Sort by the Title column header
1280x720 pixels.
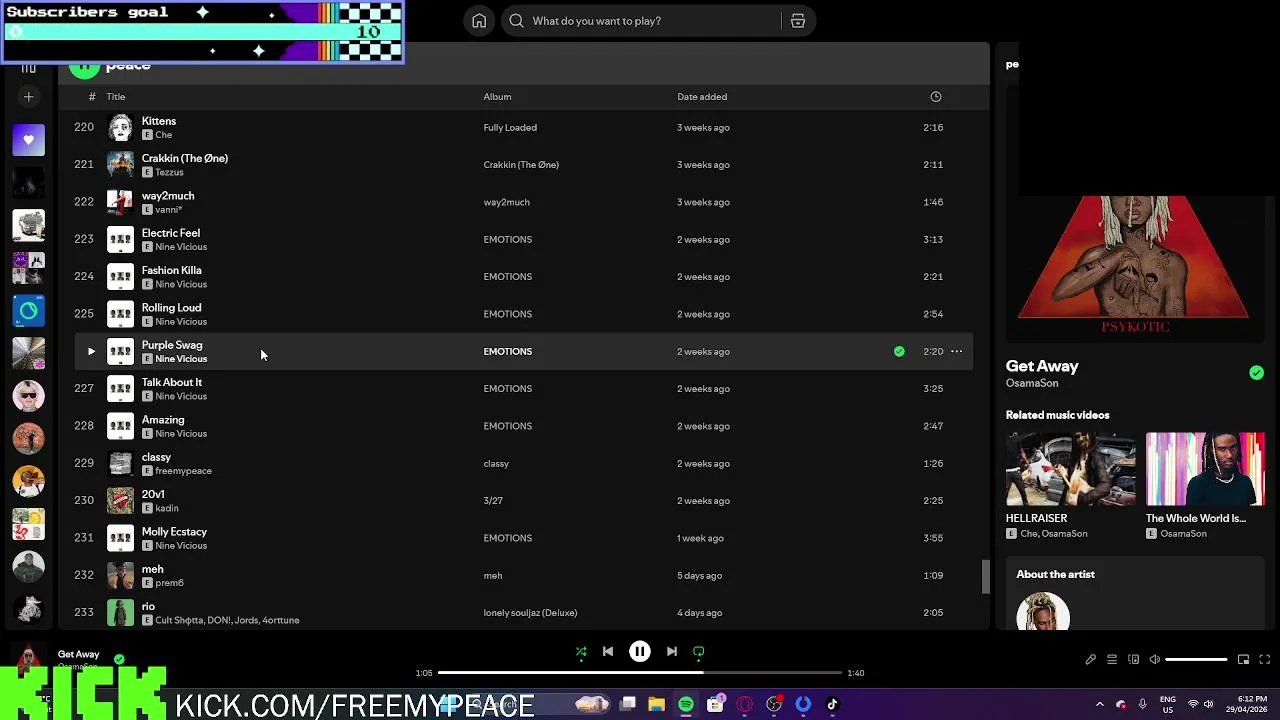click(x=116, y=97)
